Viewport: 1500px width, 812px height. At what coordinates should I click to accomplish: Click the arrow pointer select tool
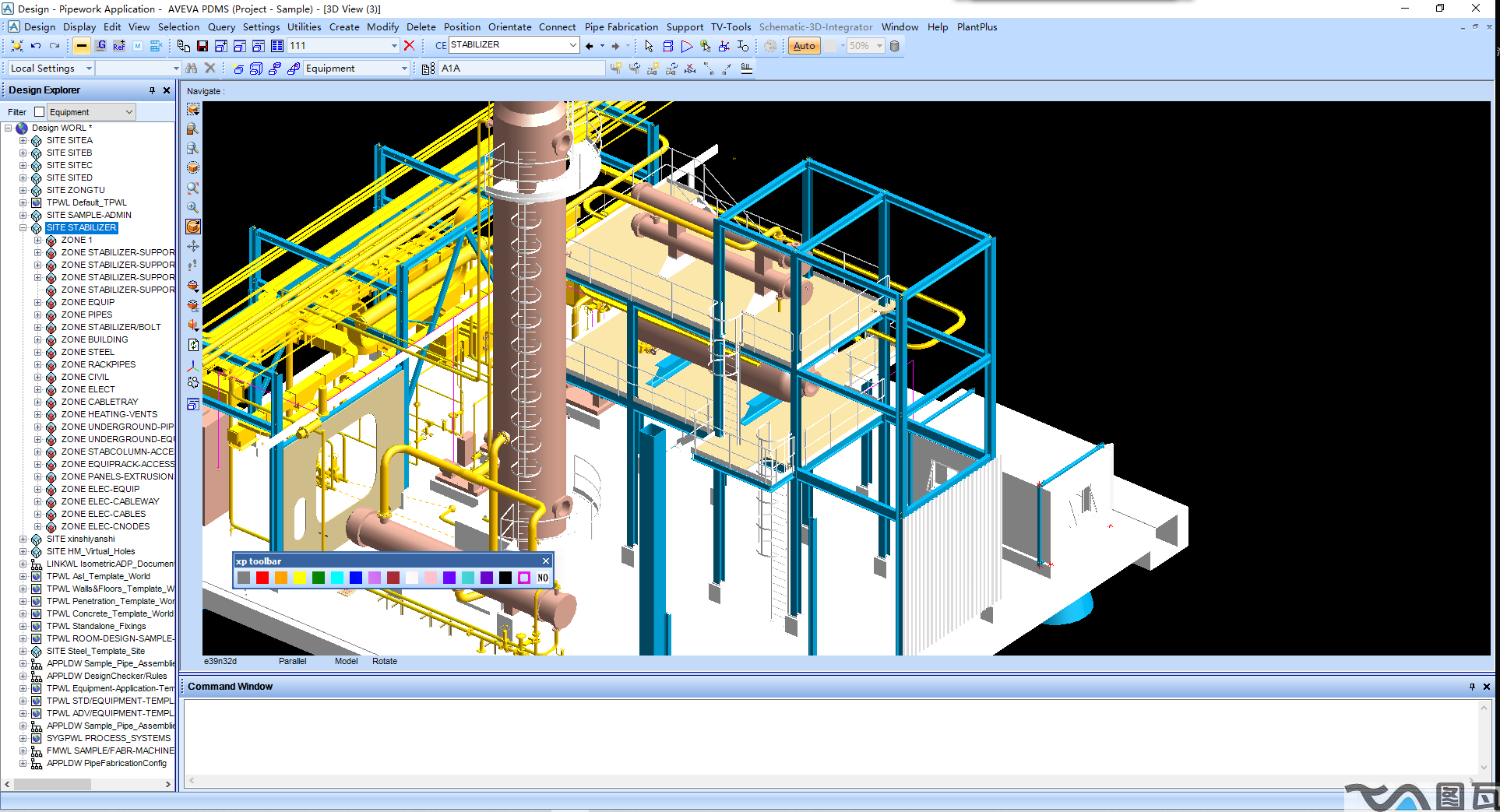[649, 47]
